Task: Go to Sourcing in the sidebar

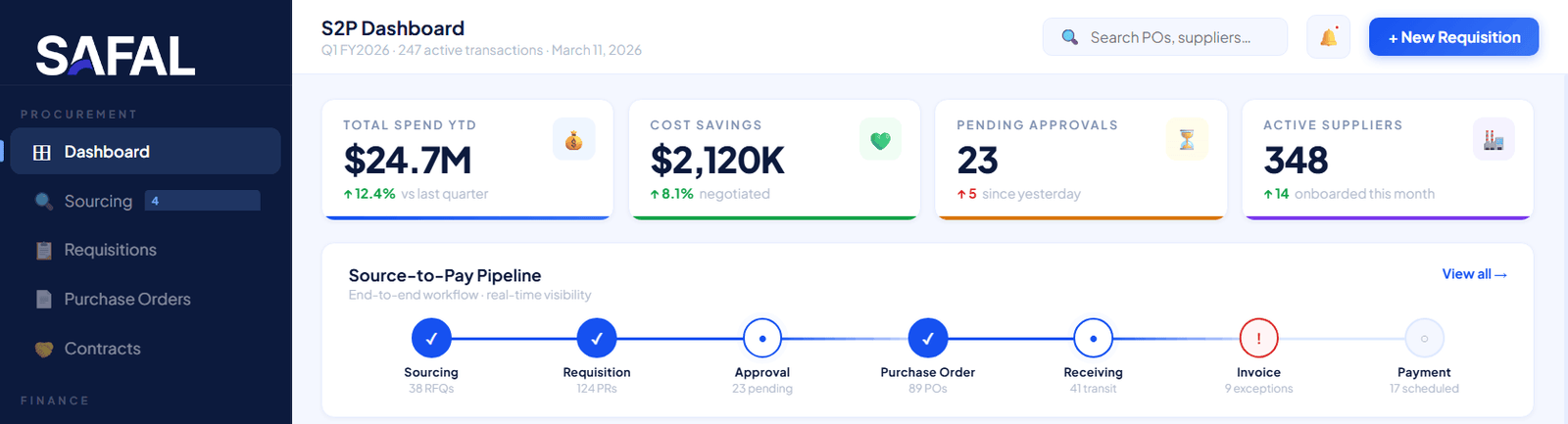Action: point(98,201)
